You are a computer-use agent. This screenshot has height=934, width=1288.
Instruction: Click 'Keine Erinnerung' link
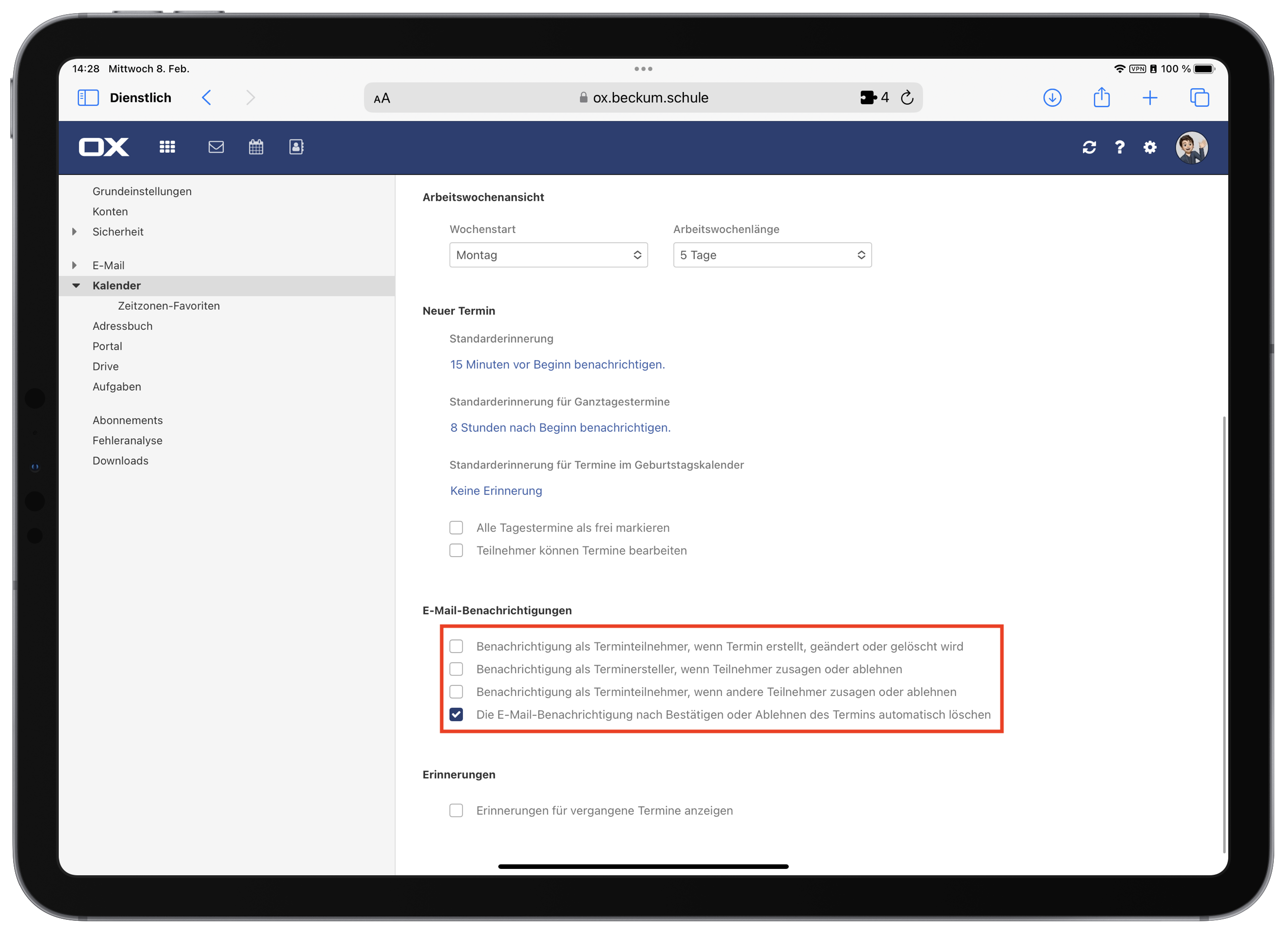coord(496,490)
